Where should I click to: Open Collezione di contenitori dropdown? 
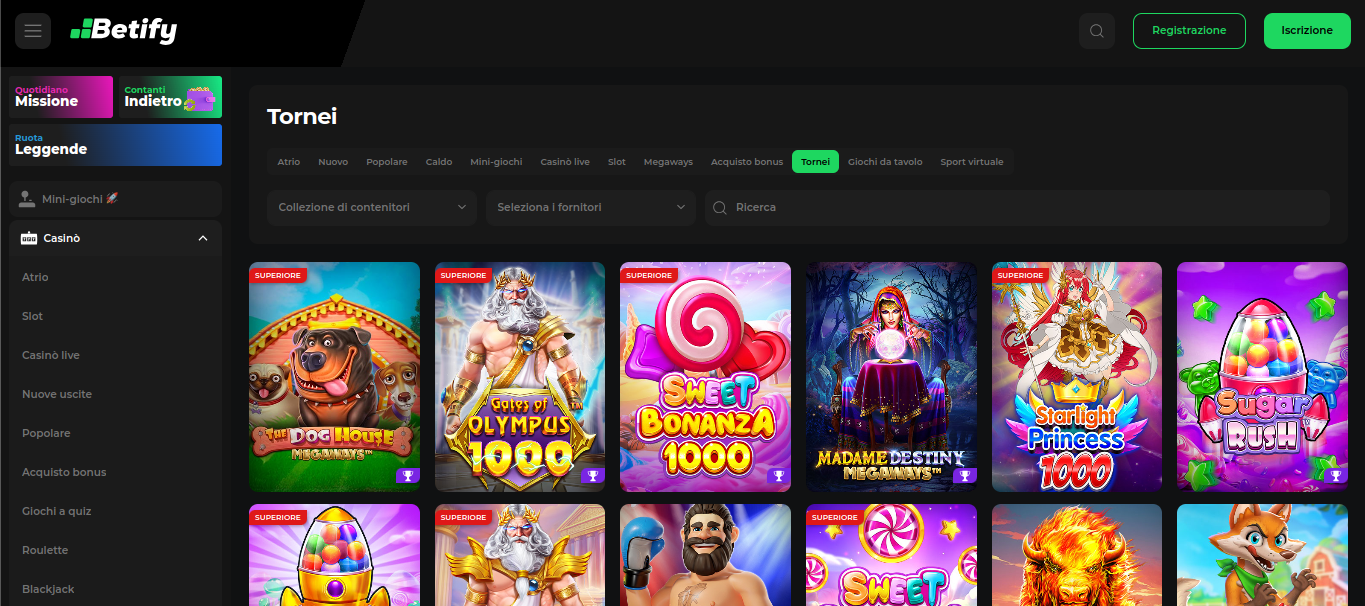pos(372,207)
